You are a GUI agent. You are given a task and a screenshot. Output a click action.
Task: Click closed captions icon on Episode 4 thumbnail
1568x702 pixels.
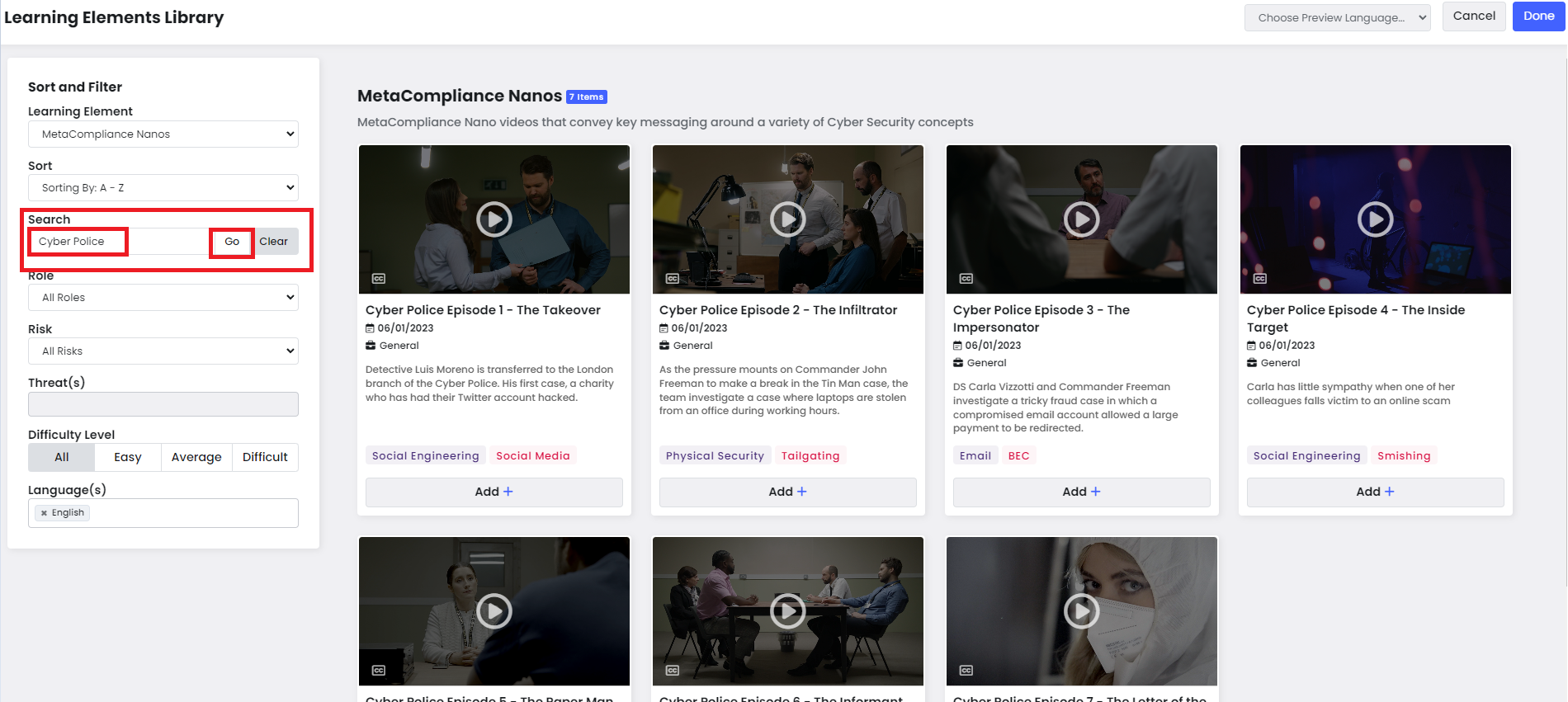(x=1260, y=279)
